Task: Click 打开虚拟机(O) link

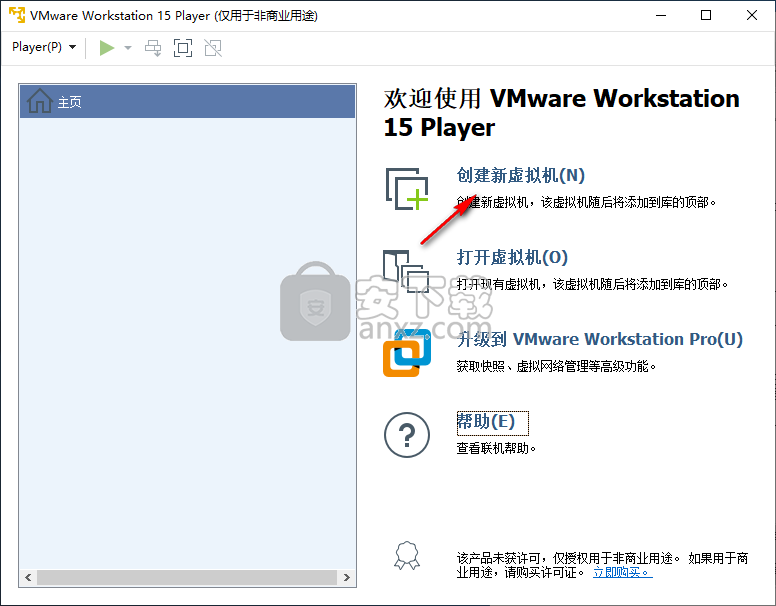Action: (512, 257)
